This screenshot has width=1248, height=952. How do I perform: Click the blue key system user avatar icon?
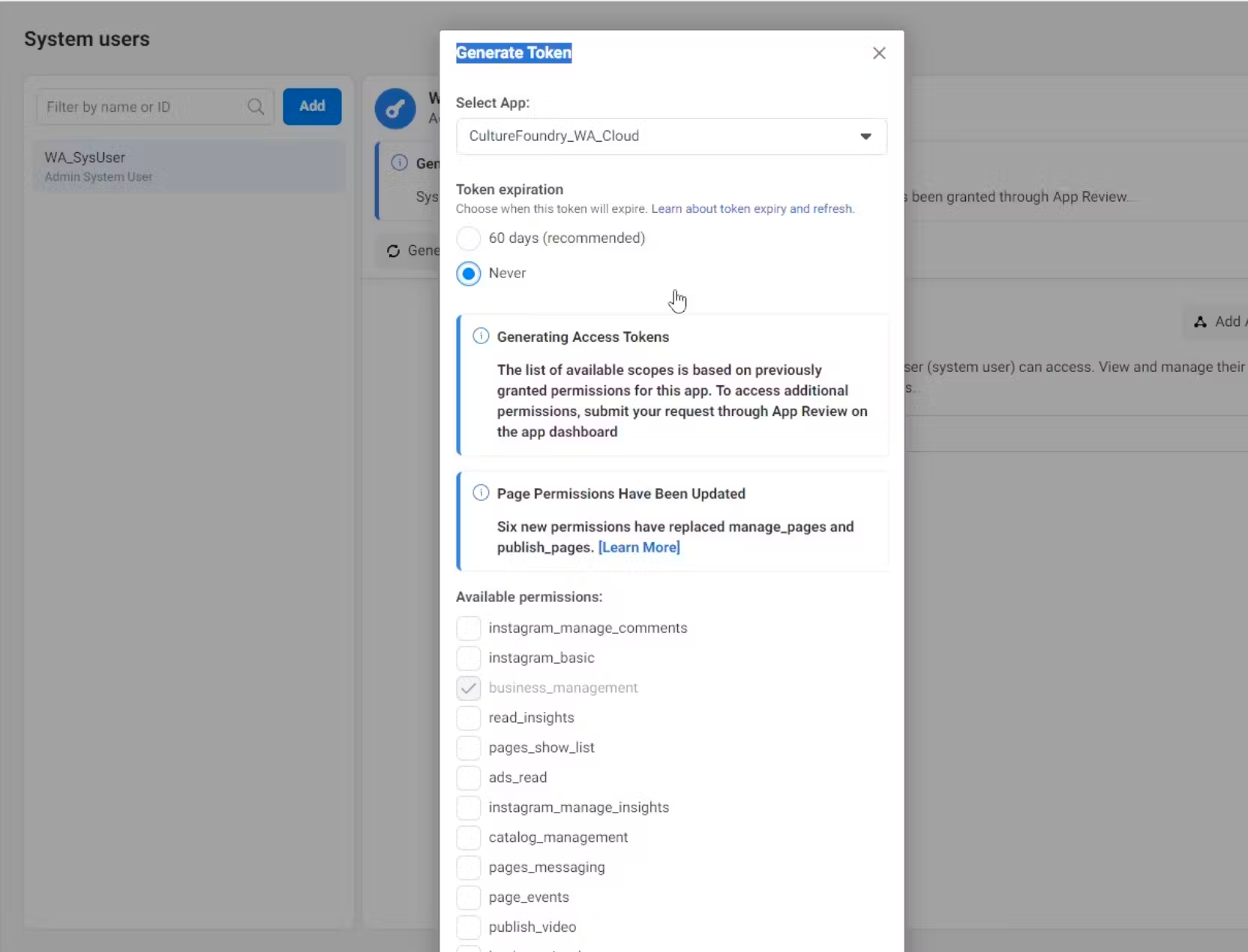(395, 109)
